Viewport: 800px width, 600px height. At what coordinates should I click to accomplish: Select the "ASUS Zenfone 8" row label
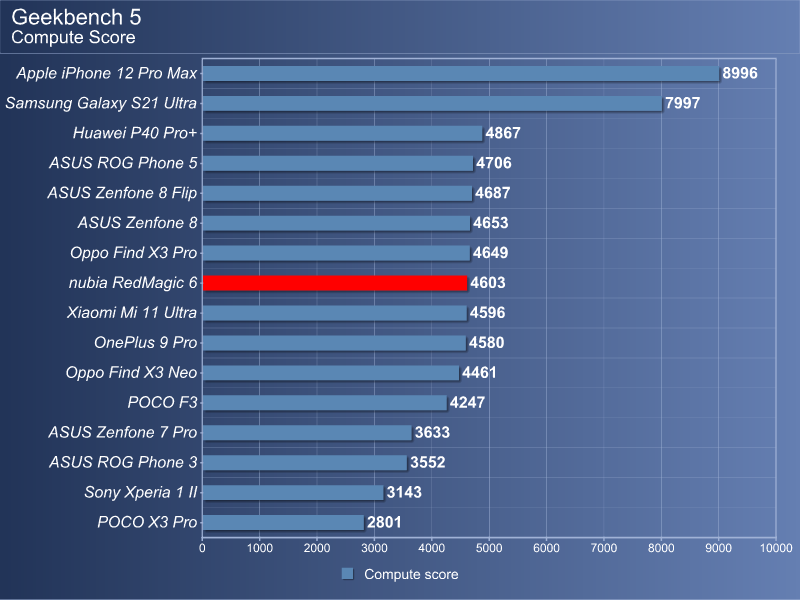point(137,223)
